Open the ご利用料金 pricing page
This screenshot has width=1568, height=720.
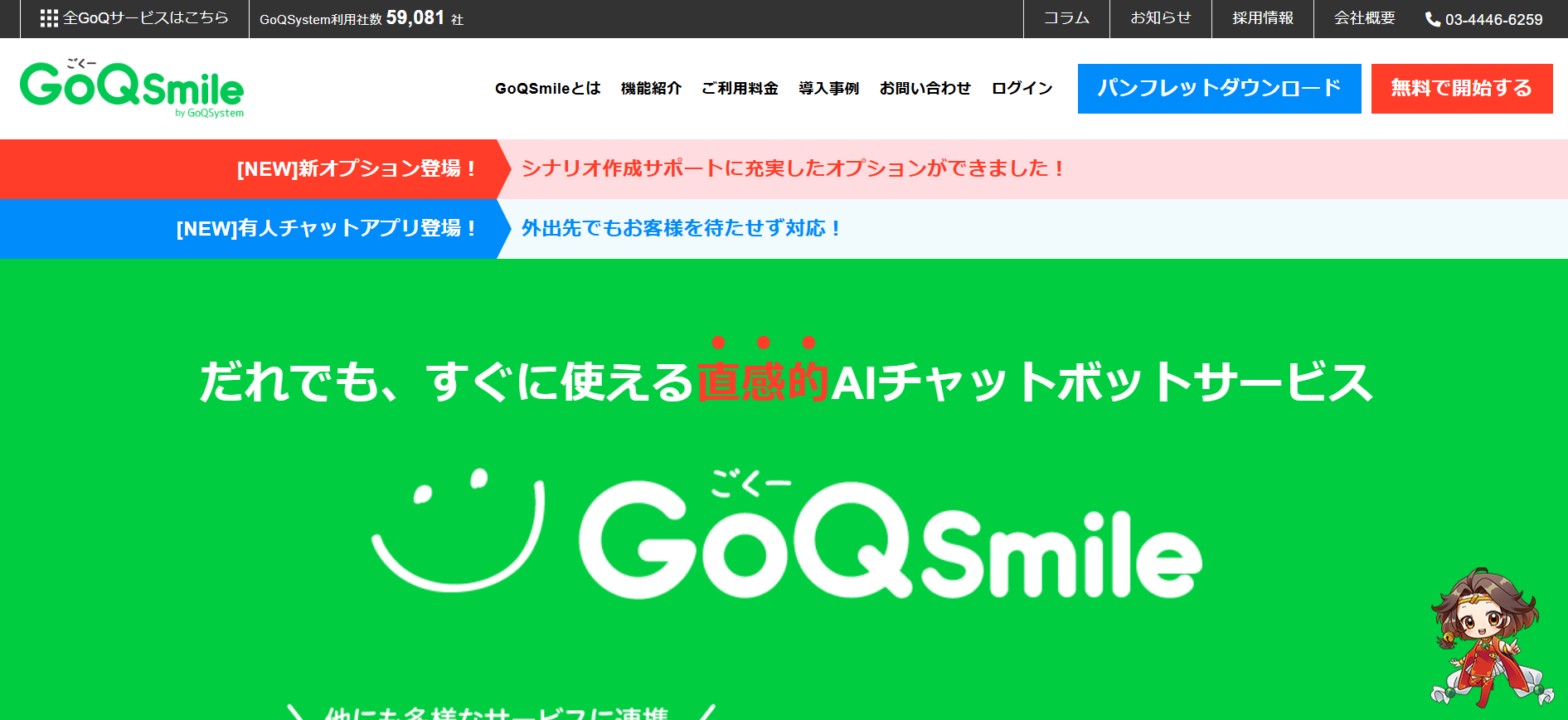pos(740,89)
